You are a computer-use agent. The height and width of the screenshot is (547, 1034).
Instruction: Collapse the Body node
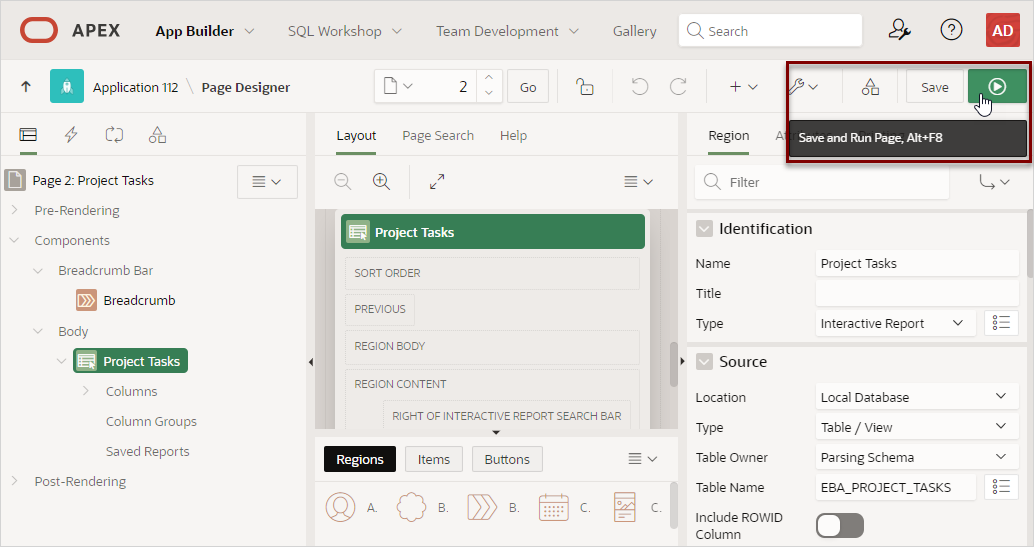[x=38, y=331]
